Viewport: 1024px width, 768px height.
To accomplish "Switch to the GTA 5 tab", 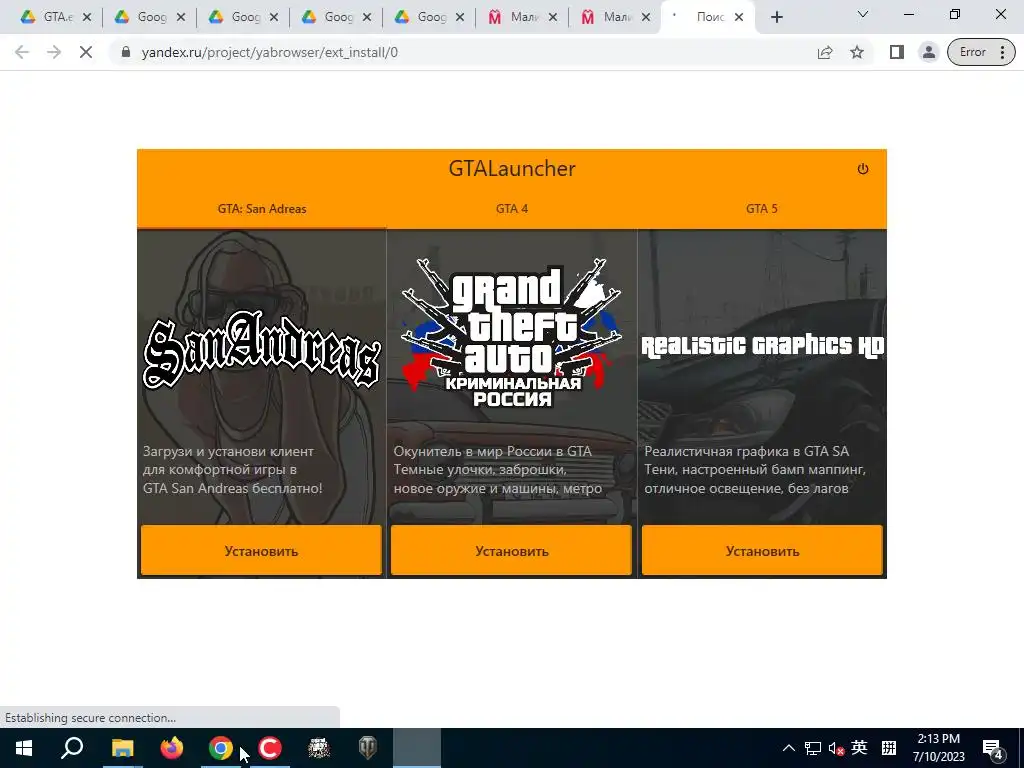I will pyautogui.click(x=761, y=209).
